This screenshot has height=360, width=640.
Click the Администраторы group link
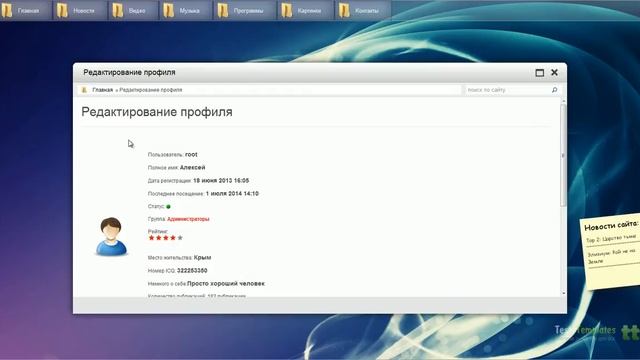pyautogui.click(x=188, y=219)
